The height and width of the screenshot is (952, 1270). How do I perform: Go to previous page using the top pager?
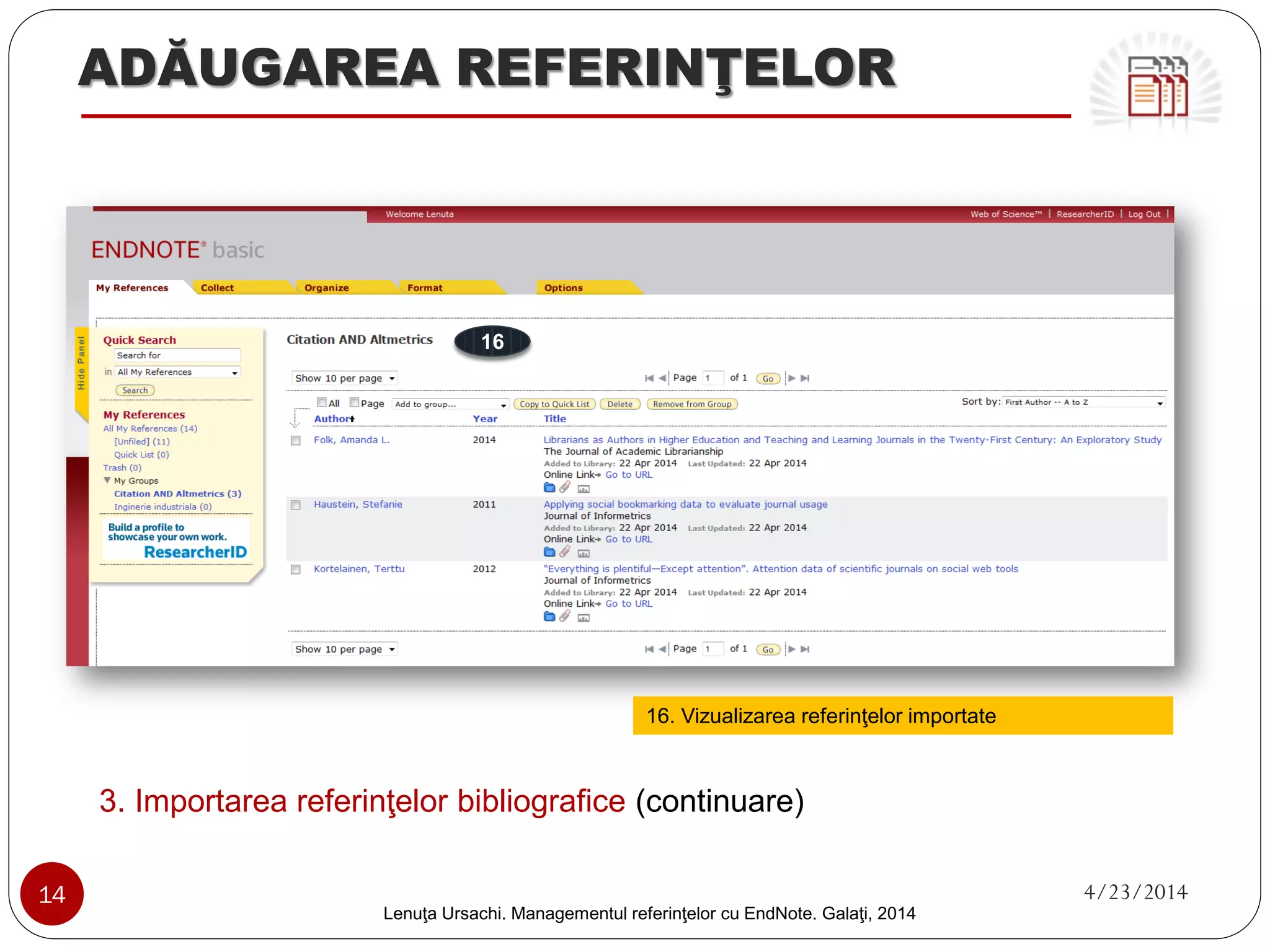[662, 378]
